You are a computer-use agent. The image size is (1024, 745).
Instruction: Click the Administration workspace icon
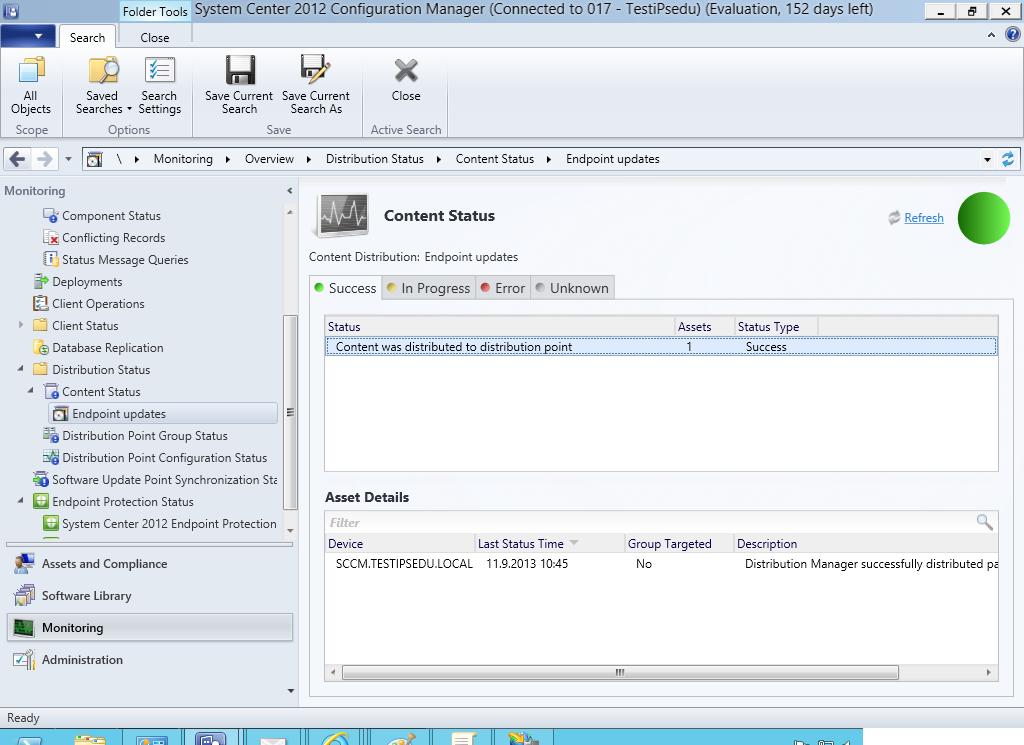click(24, 659)
